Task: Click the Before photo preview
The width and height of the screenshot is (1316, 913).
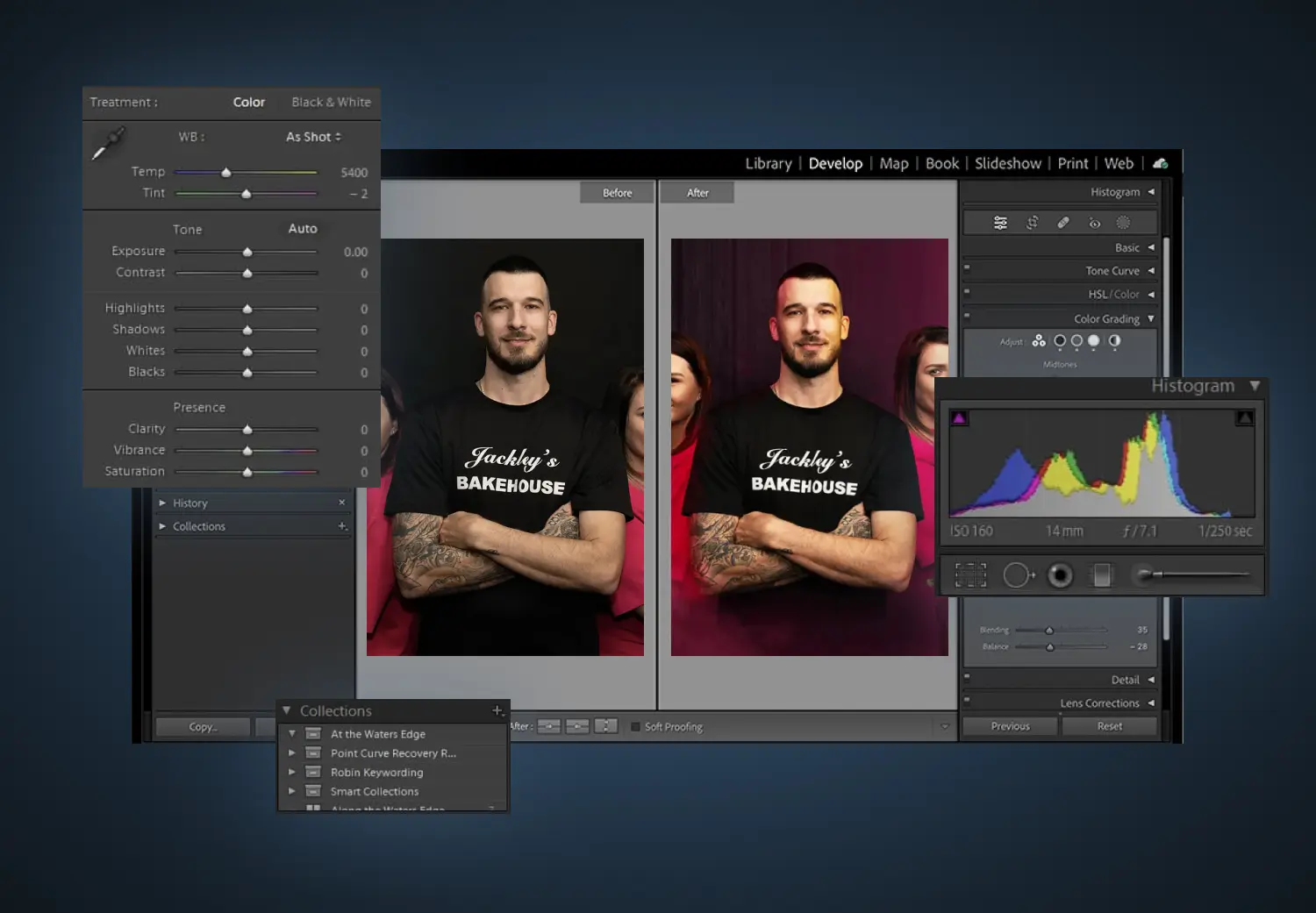Action: pyautogui.click(x=505, y=447)
